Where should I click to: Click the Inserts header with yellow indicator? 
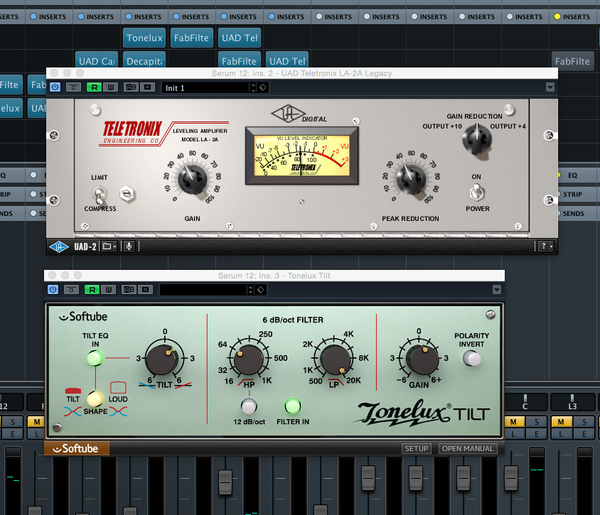pyautogui.click(x=572, y=17)
